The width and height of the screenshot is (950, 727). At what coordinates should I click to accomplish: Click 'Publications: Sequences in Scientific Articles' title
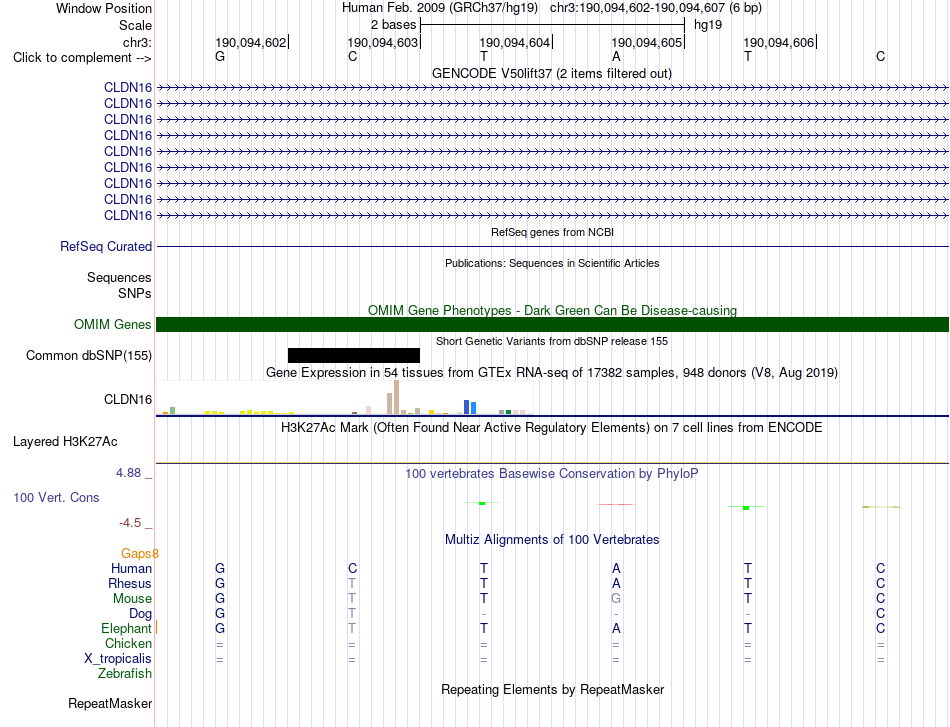point(552,263)
